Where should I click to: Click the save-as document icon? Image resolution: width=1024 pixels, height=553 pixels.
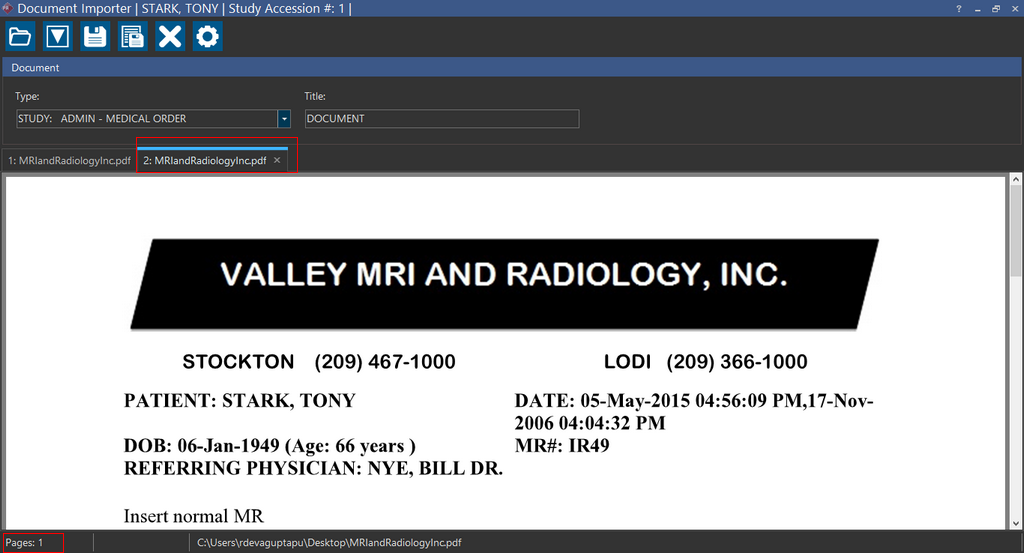pyautogui.click(x=132, y=37)
